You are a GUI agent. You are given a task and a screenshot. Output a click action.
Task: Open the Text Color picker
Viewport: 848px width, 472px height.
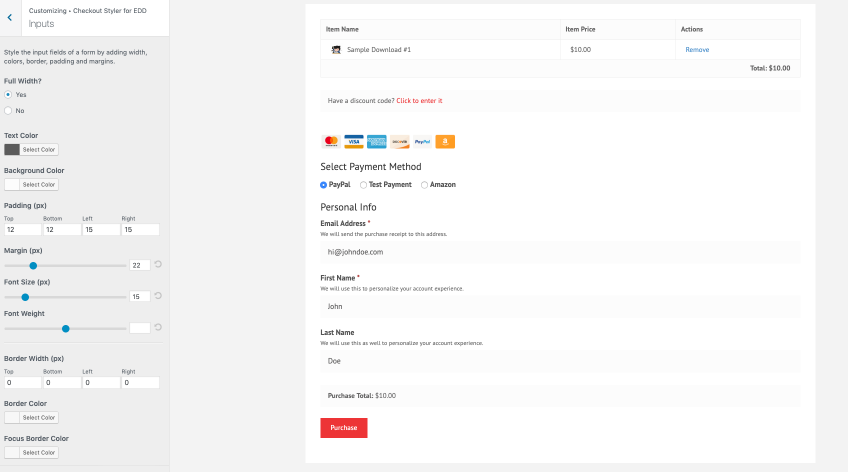(x=31, y=150)
